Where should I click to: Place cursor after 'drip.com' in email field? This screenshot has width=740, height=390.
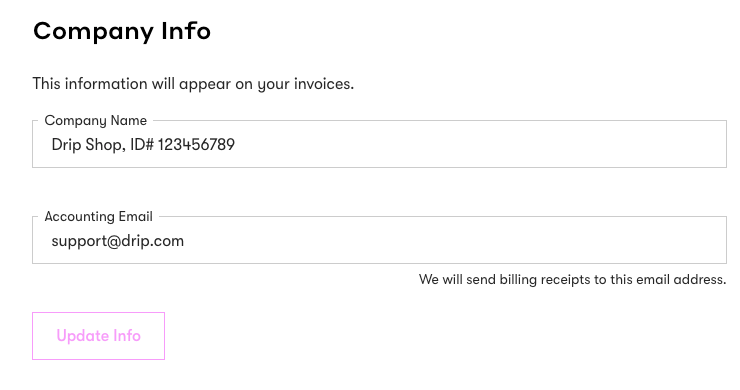click(x=185, y=241)
